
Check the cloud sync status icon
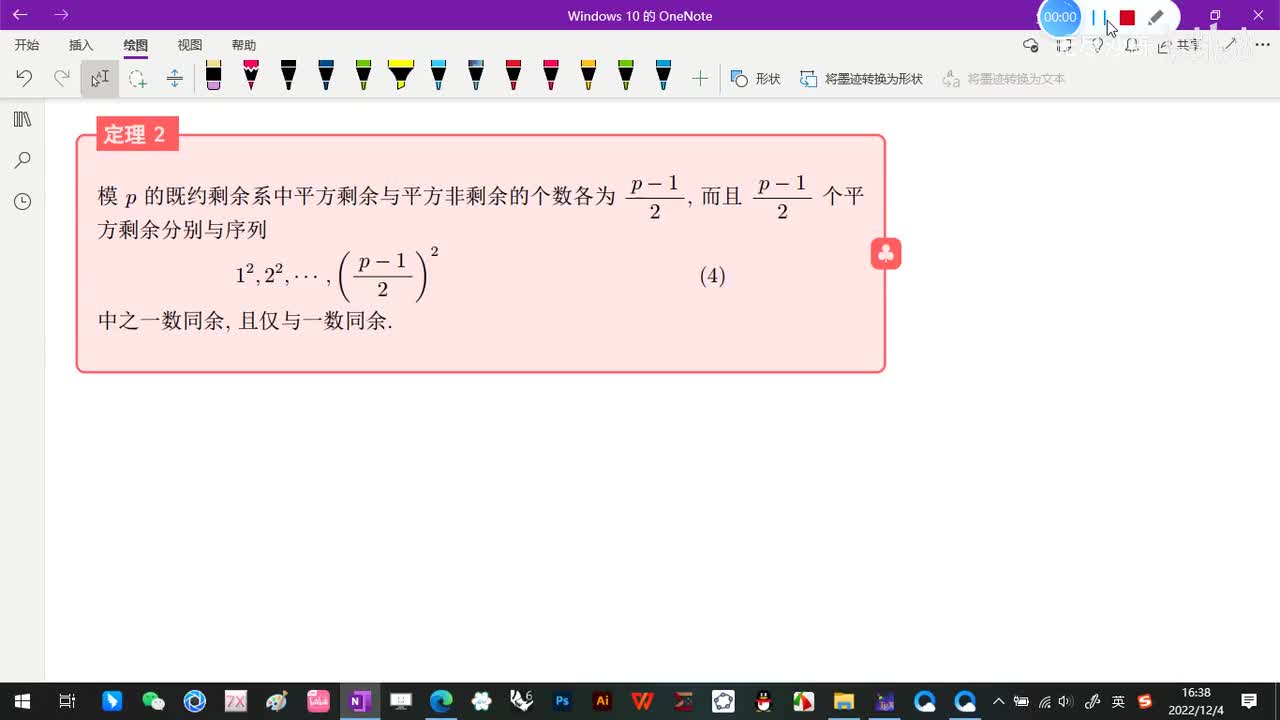click(1031, 45)
